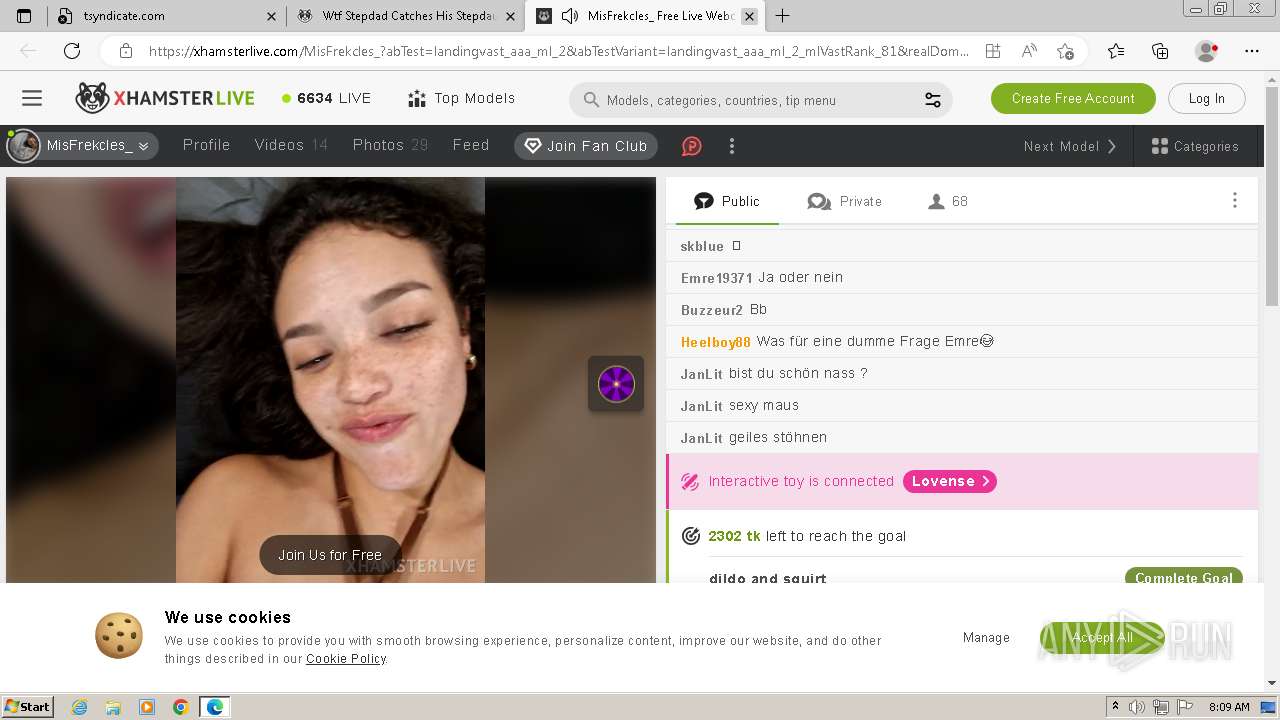Open browser profile avatar
The width and height of the screenshot is (1280, 720).
(1206, 51)
